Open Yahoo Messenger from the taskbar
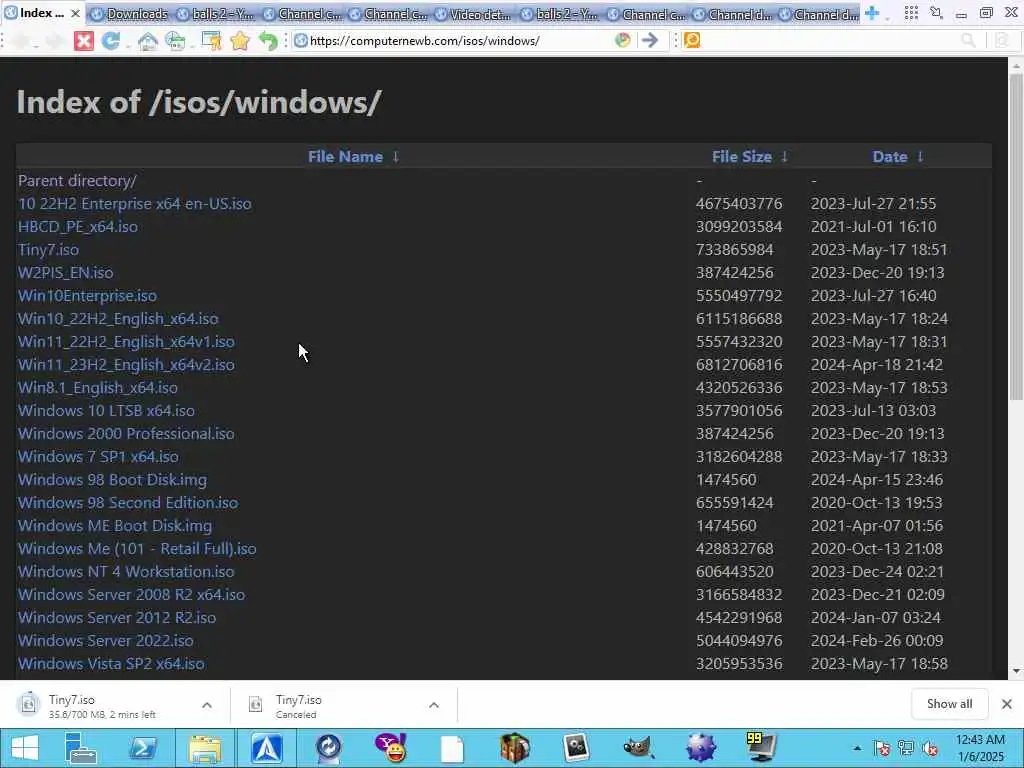The width and height of the screenshot is (1024, 768). 391,748
